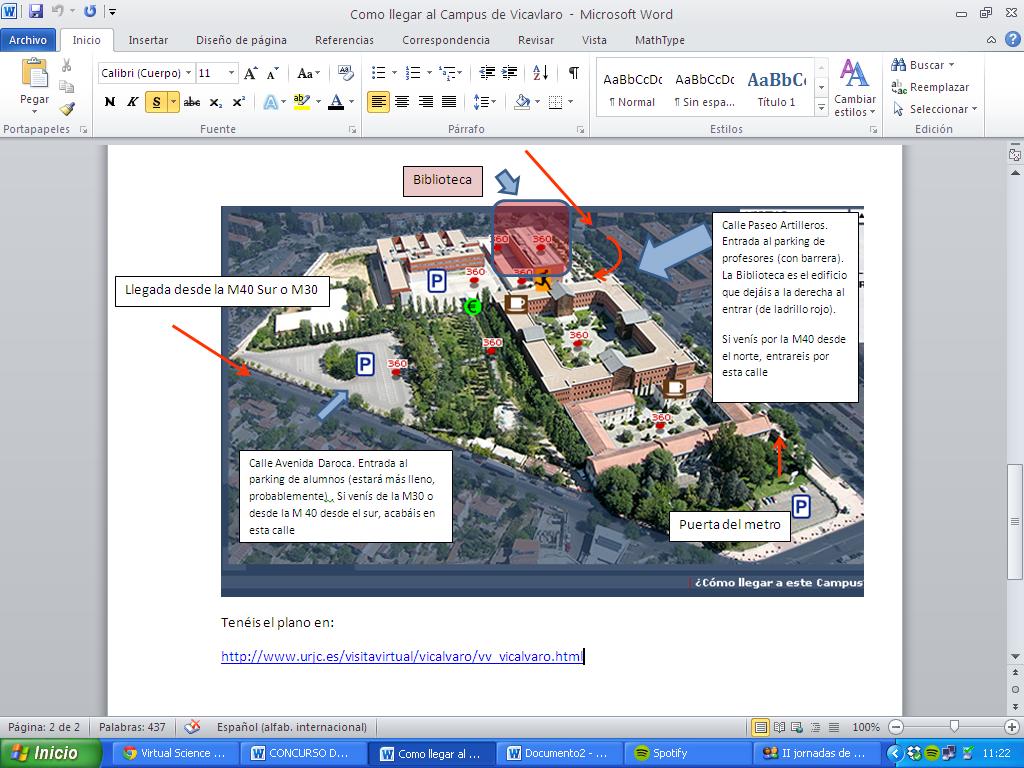Toggle italic (K) formatting

[x=132, y=102]
